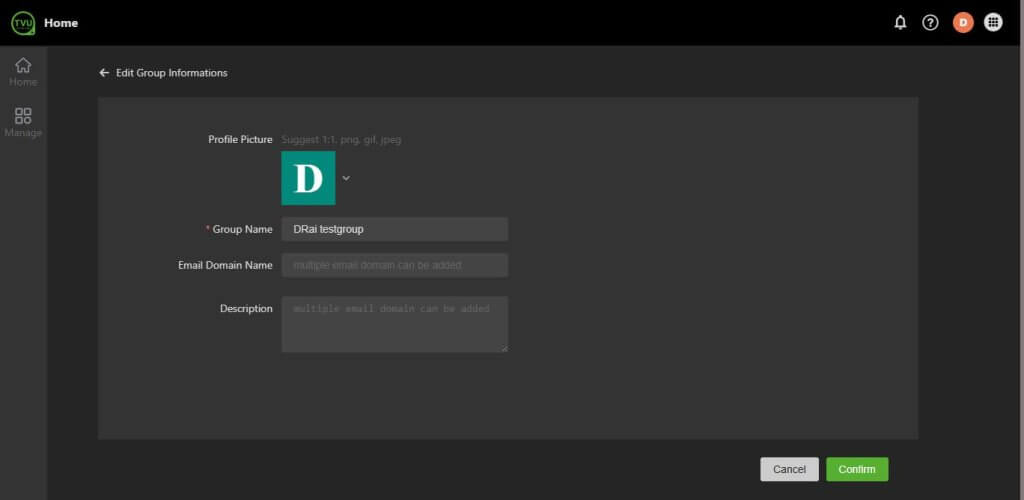
Task: Click the Edit Group Informations heading text
Action: [171, 73]
